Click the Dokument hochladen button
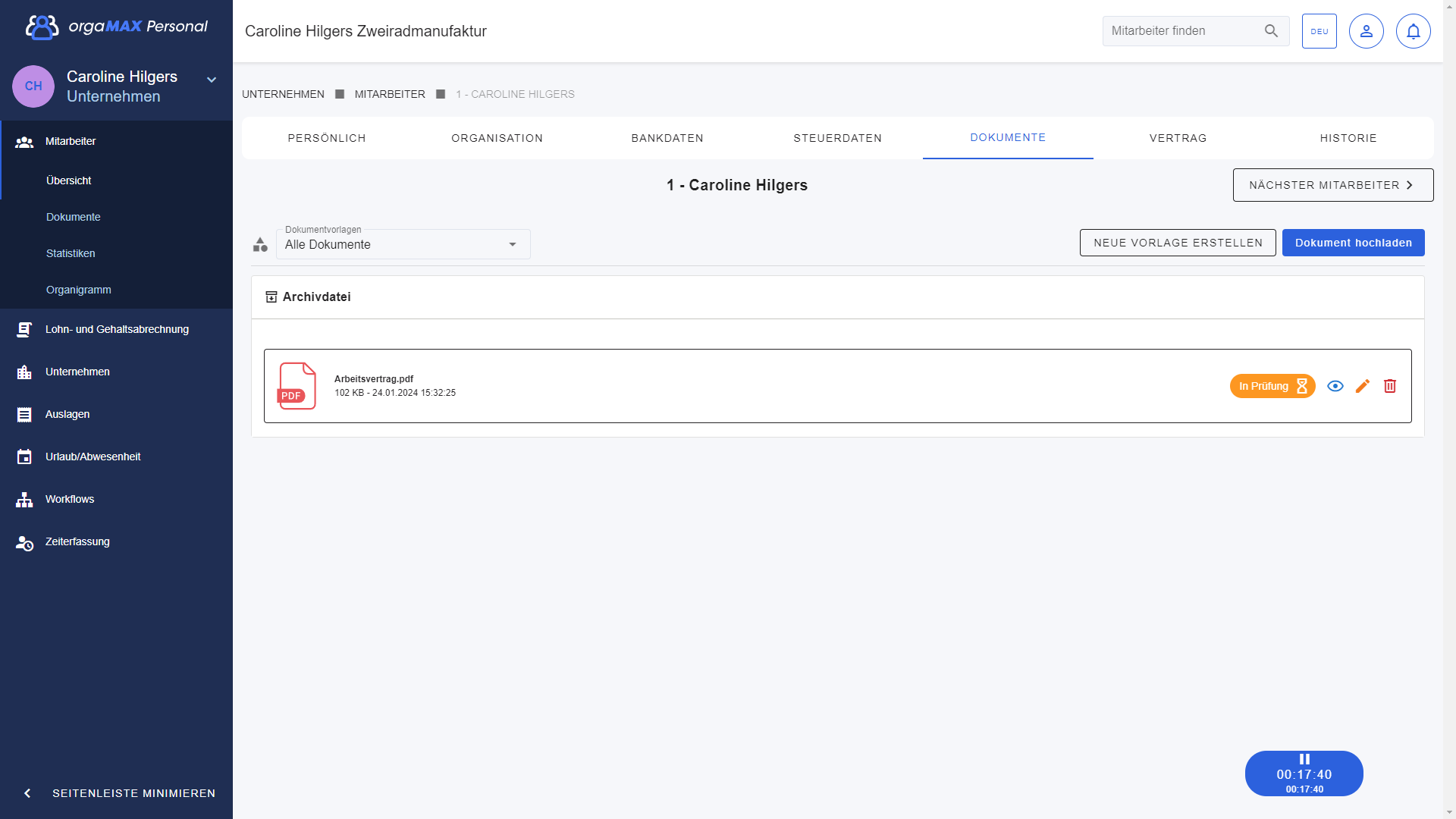1456x819 pixels. tap(1353, 243)
